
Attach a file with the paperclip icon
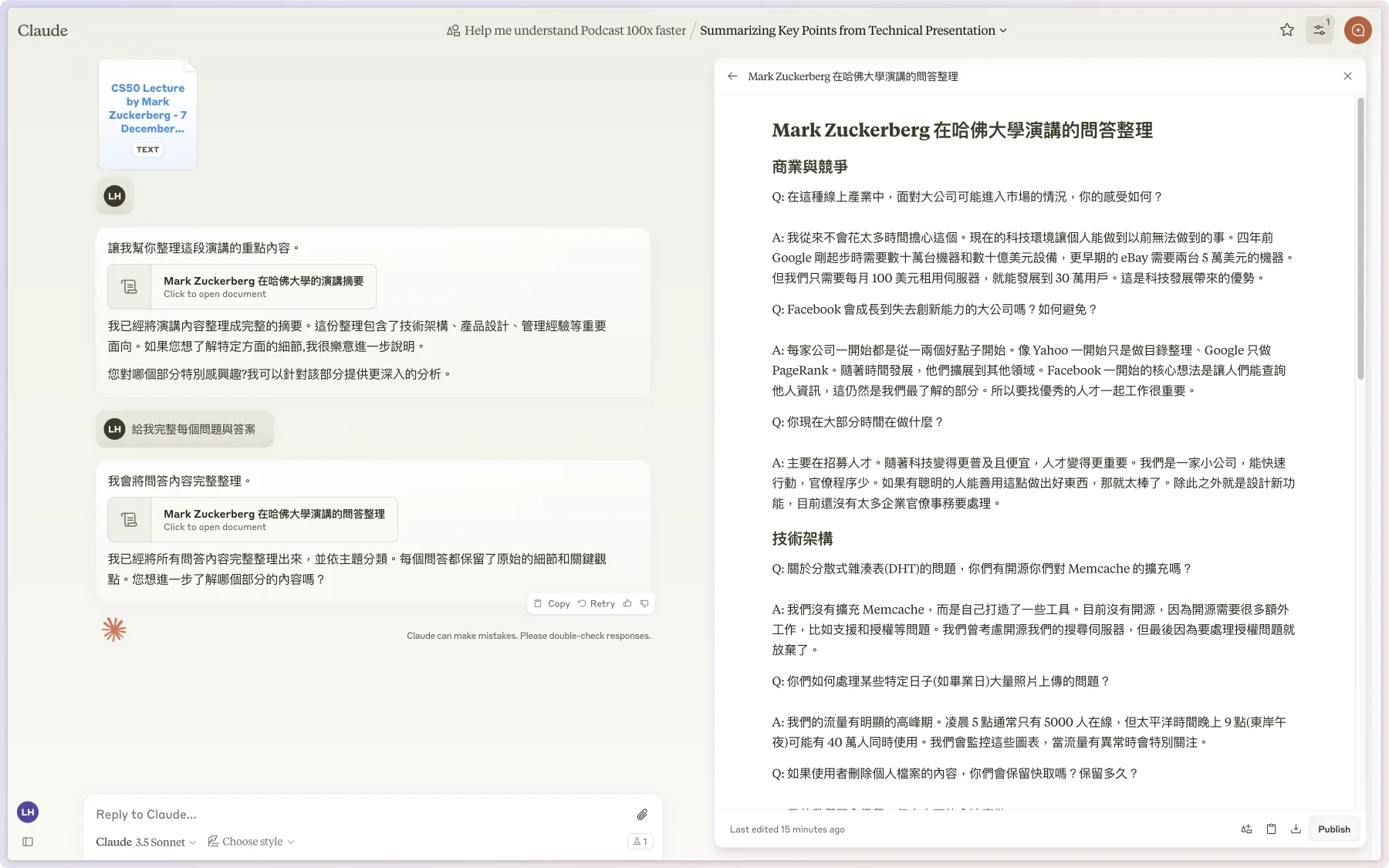coord(642,814)
